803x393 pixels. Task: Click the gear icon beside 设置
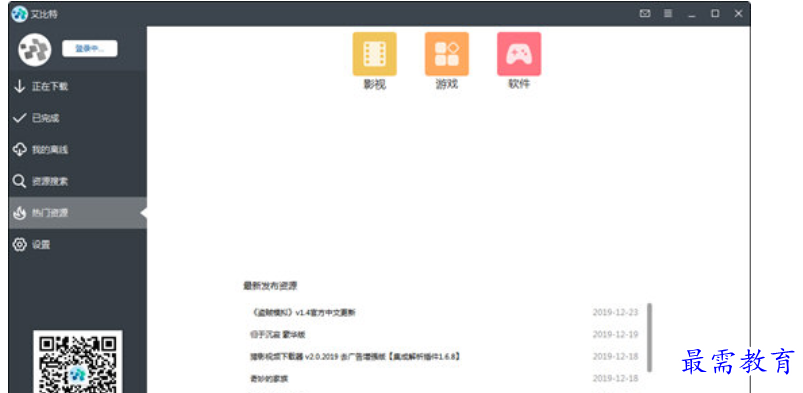tap(19, 245)
